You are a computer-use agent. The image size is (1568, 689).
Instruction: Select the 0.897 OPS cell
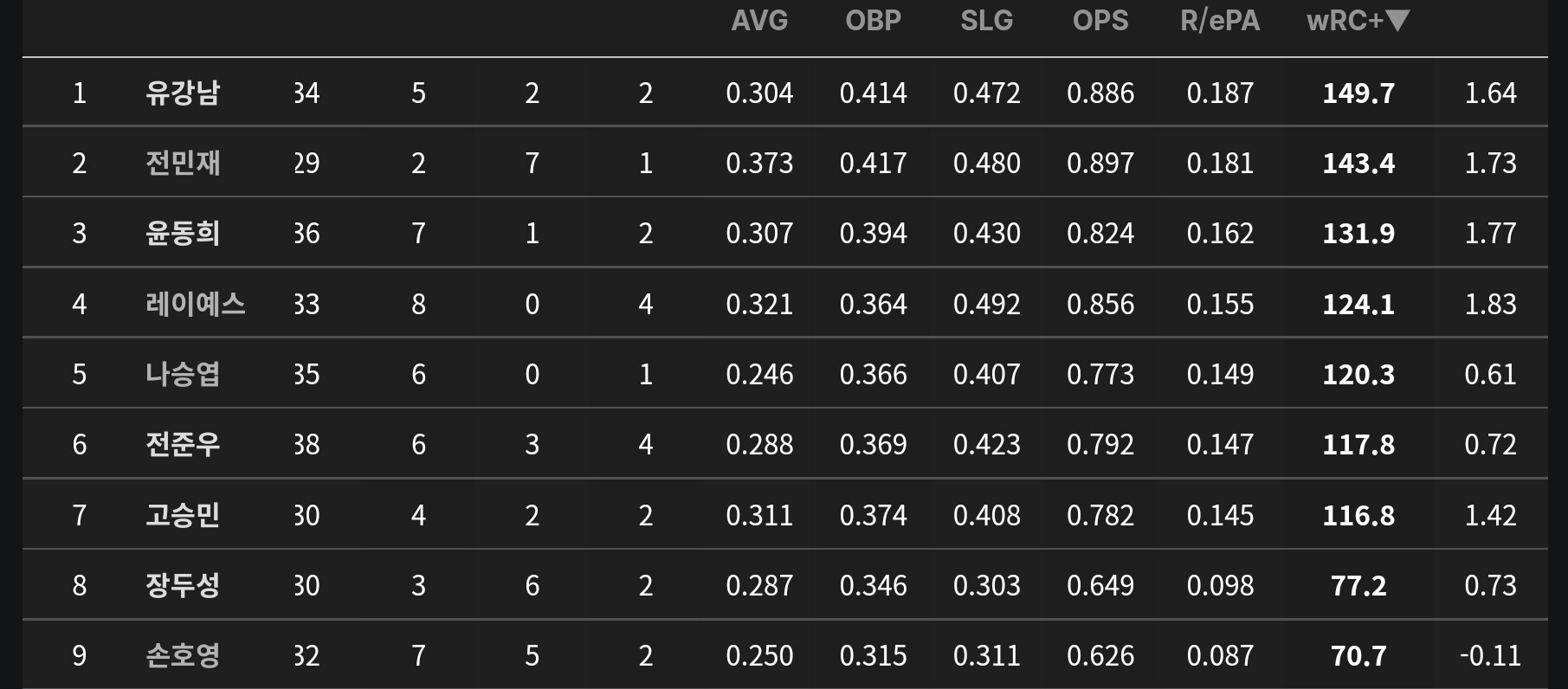pos(1100,163)
